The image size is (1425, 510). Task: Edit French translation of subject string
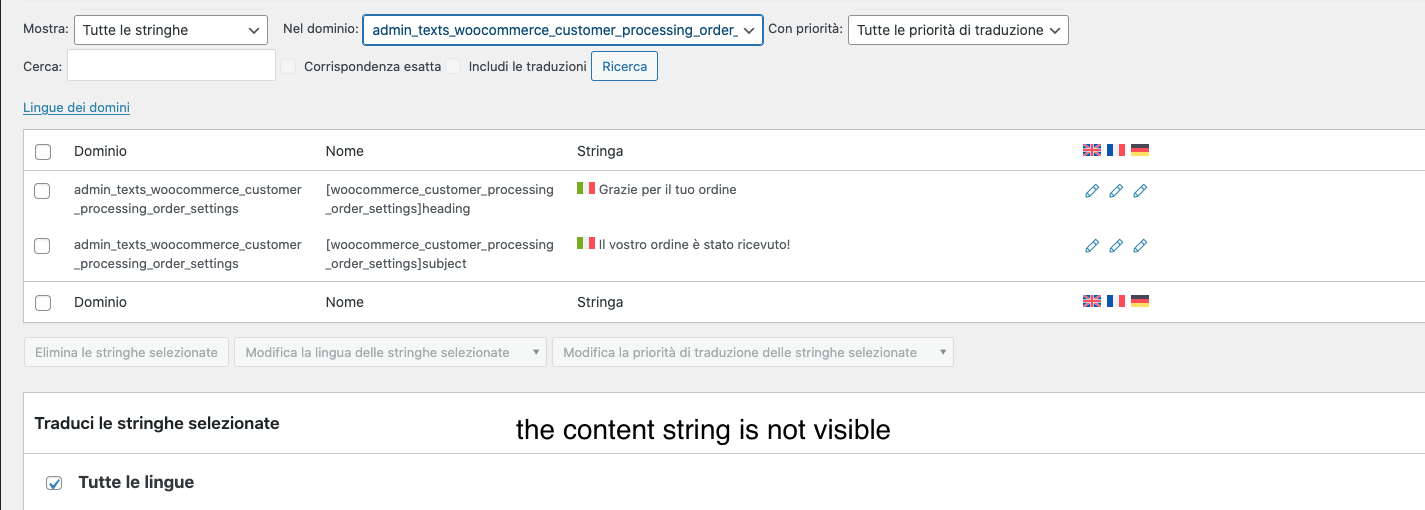pos(1116,246)
